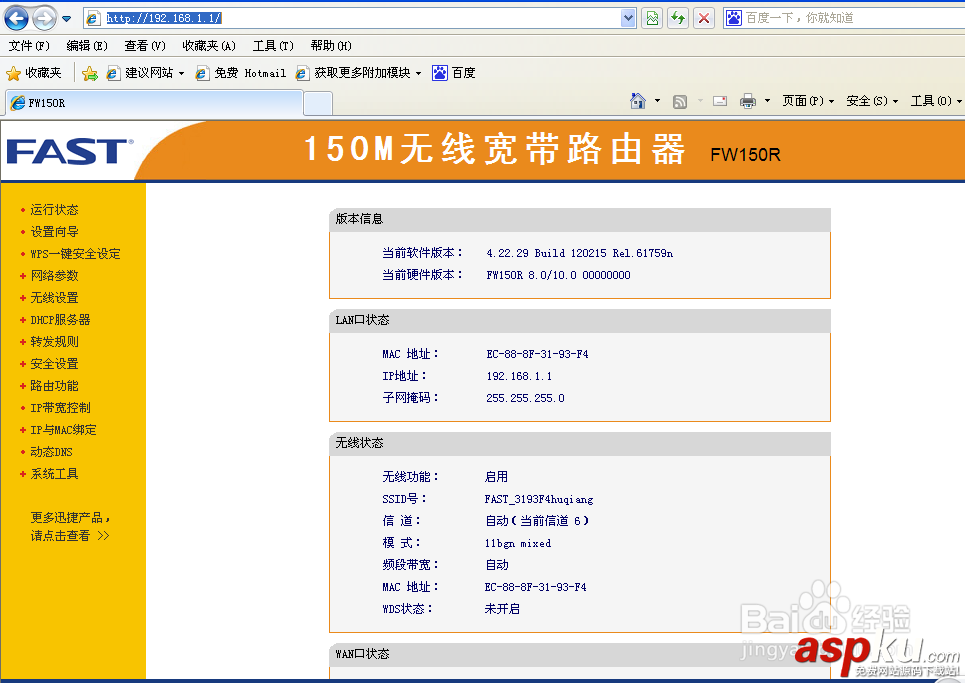Click hardware version FW150R 8.0/10.0 text

pos(558,275)
